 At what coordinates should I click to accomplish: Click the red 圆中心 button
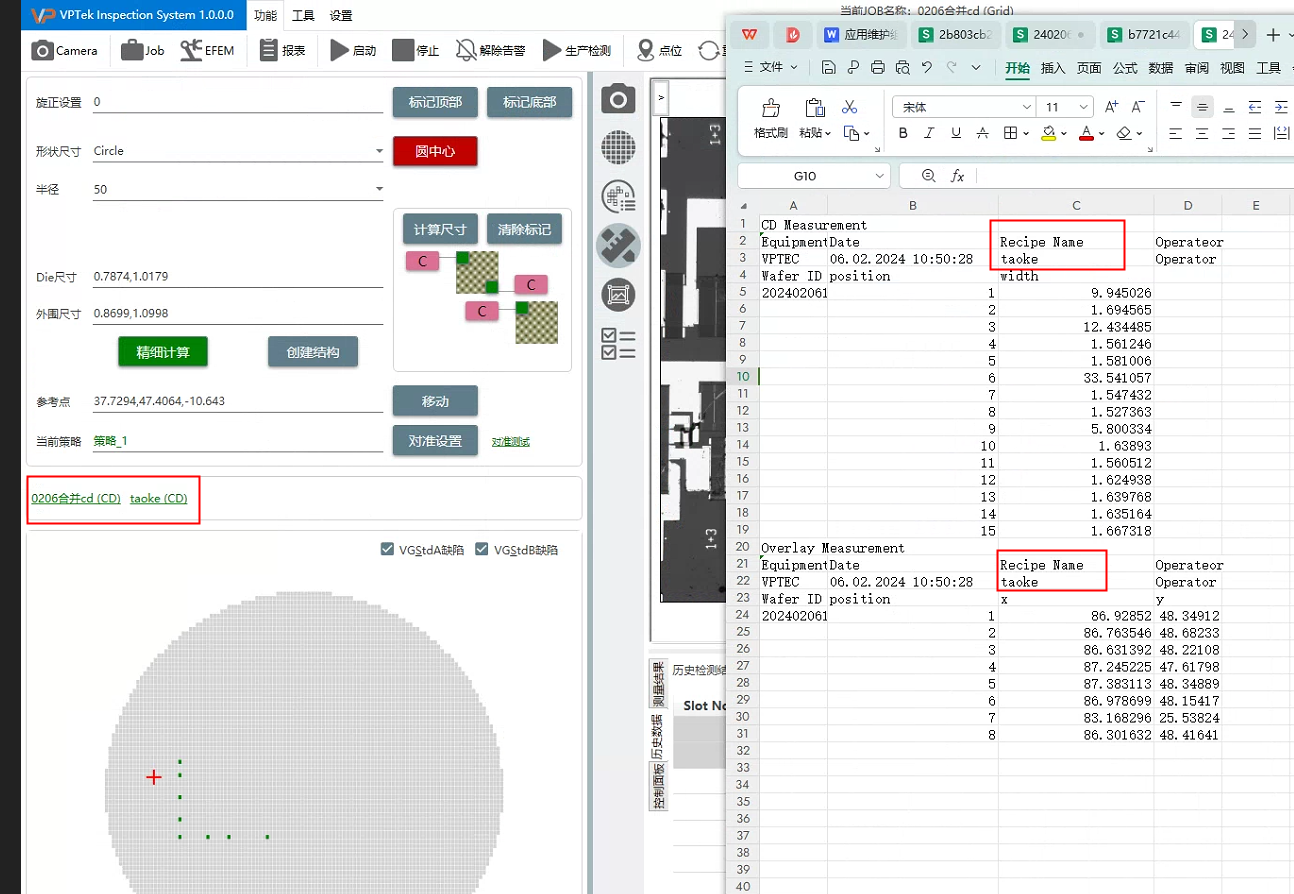435,151
